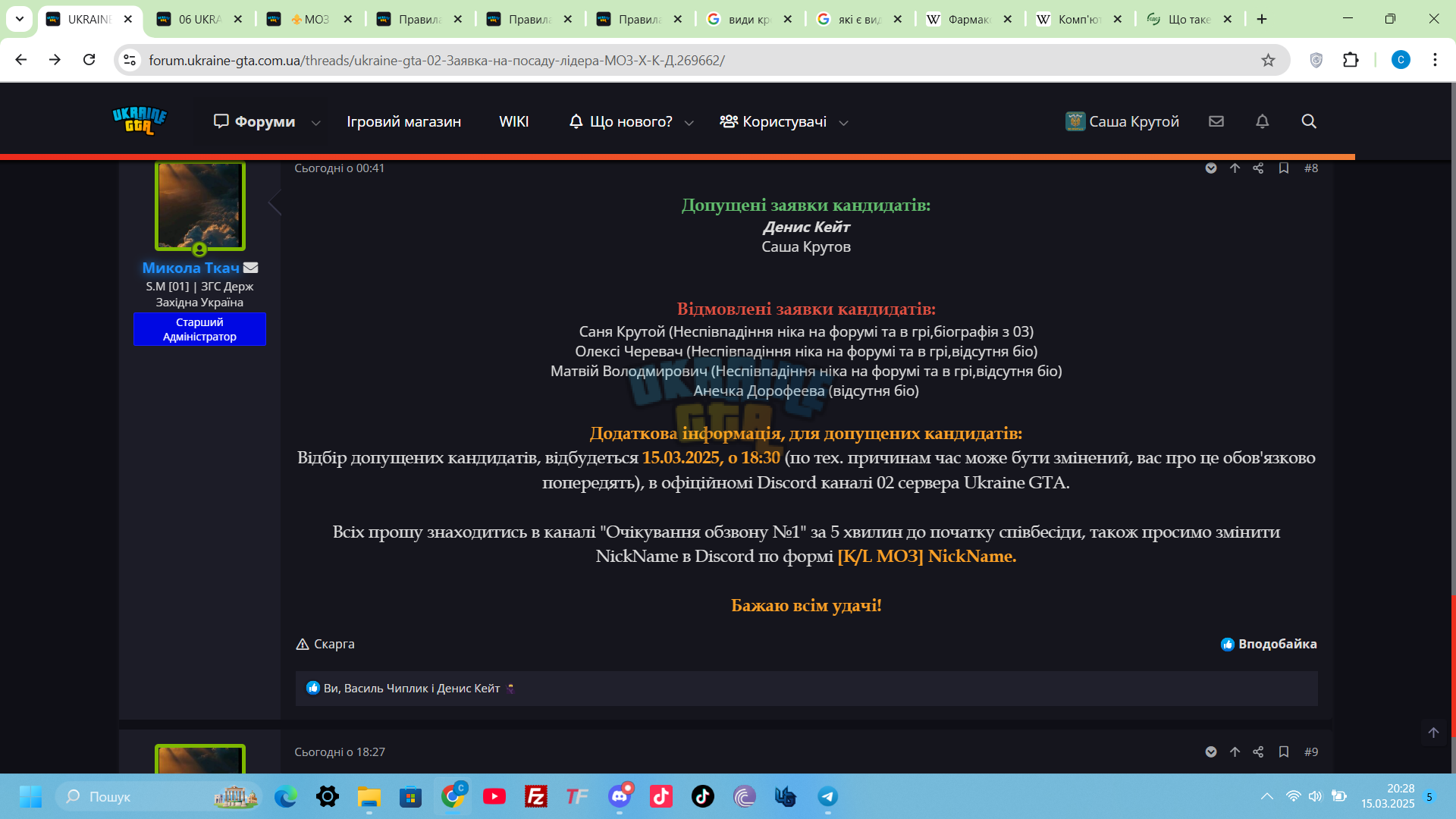The width and height of the screenshot is (1456, 819).
Task: Click the Сьогодні о 00:41 timestamp
Action: click(x=339, y=168)
